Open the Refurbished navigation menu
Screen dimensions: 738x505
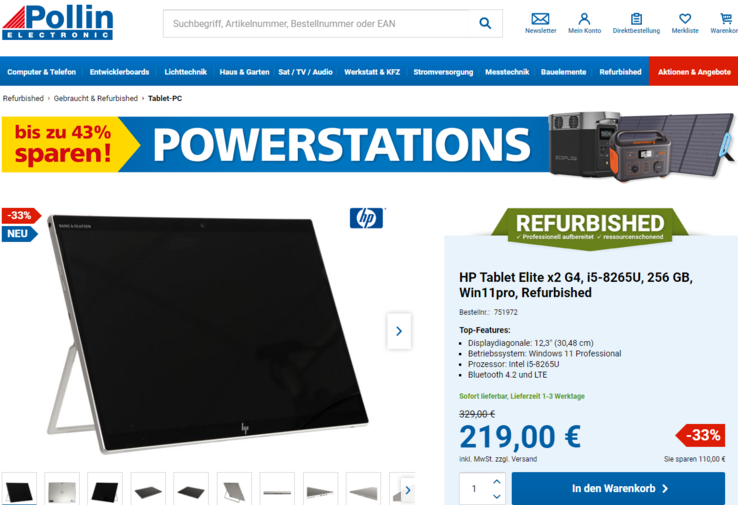[620, 72]
